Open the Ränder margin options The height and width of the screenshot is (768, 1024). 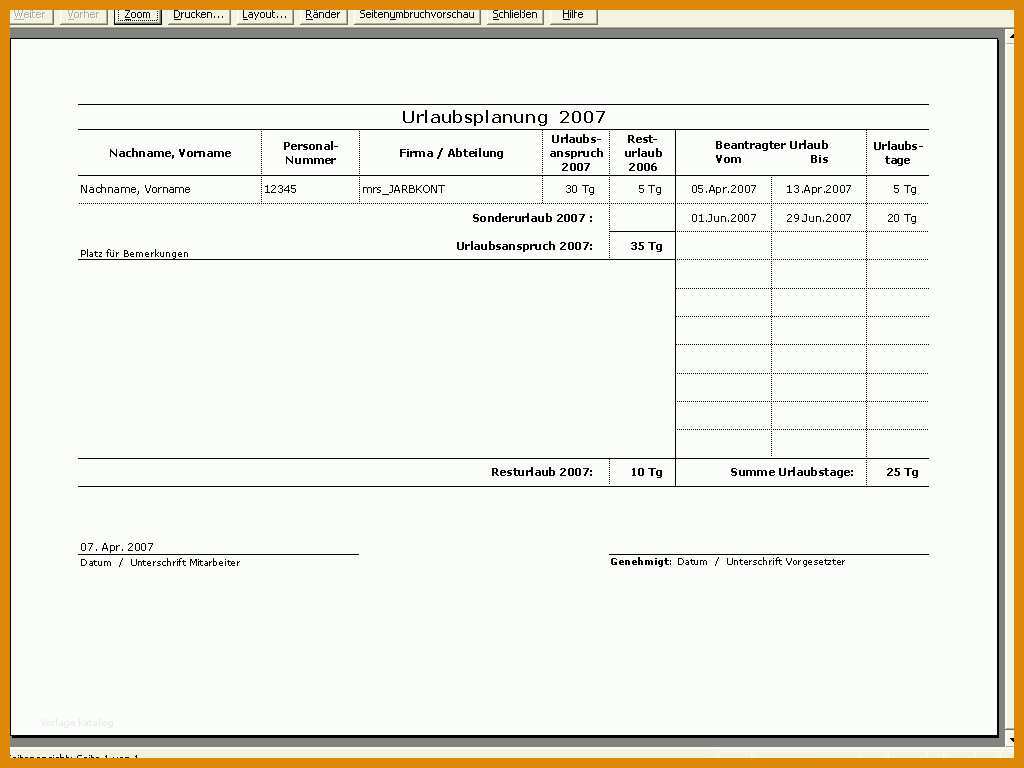321,14
